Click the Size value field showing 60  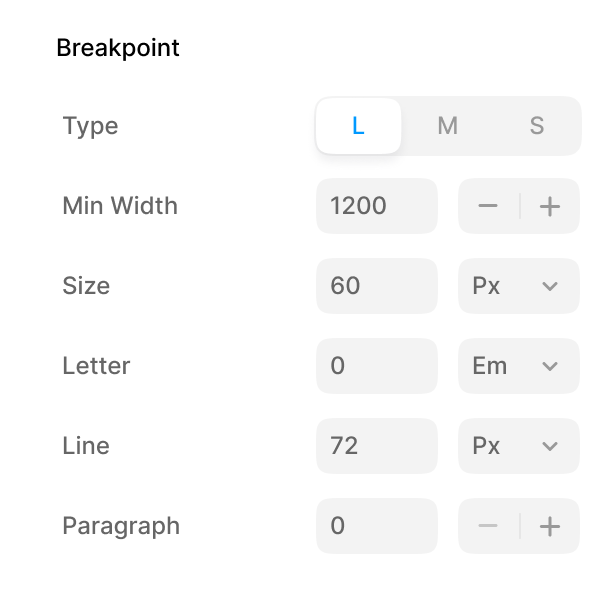376,286
